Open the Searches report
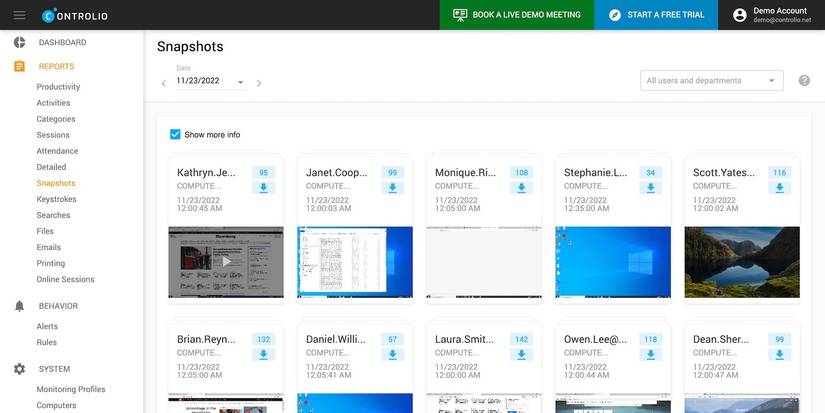Image resolution: width=825 pixels, height=413 pixels. point(53,215)
